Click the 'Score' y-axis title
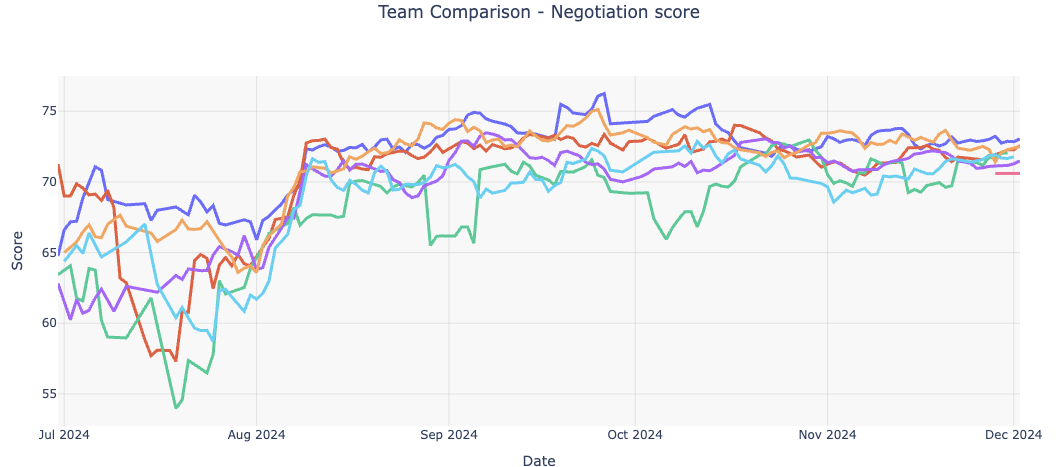Screen dimensions: 1062x467 coord(17,252)
